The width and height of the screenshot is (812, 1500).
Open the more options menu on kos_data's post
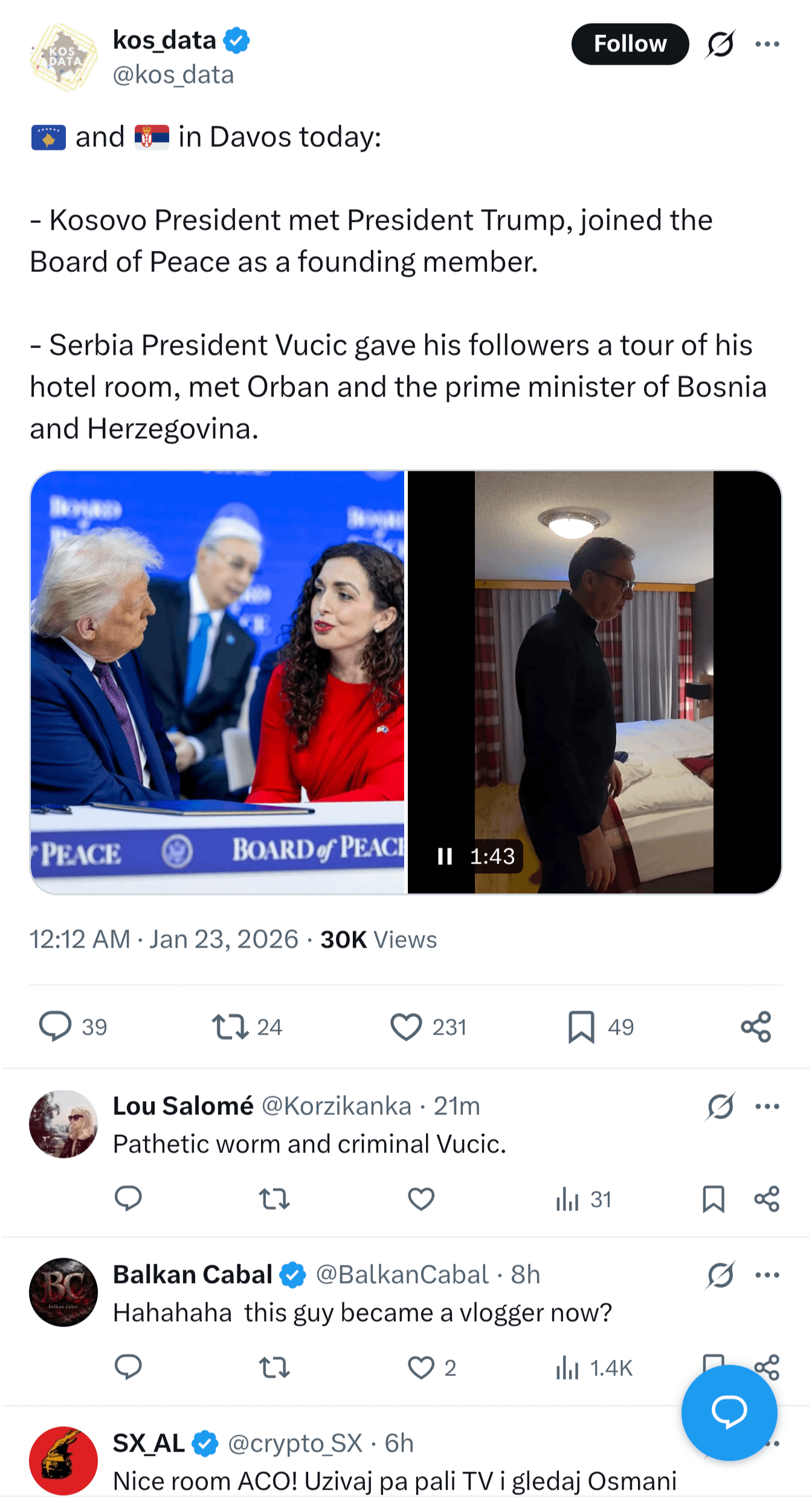(767, 44)
